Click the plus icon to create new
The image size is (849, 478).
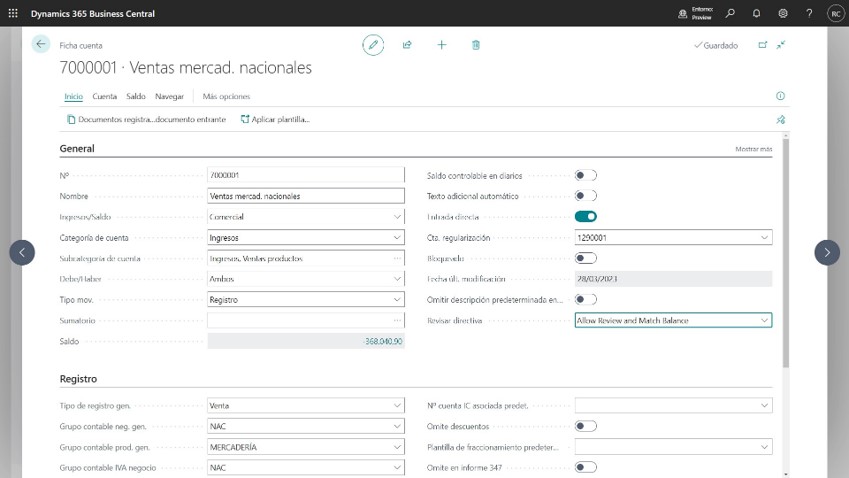(441, 45)
